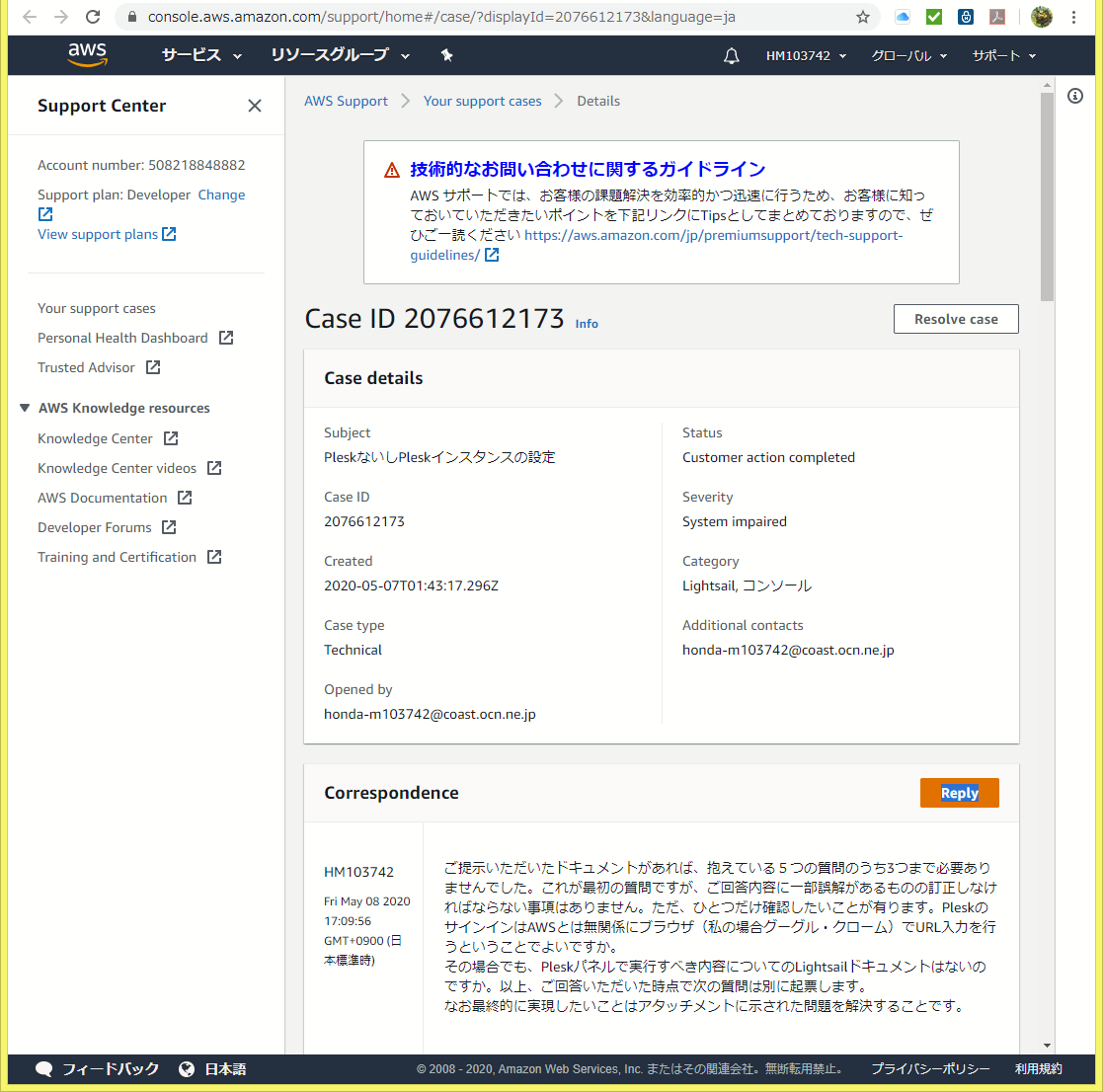Open Your support cases in sidebar
The image size is (1103, 1092).
tap(97, 309)
